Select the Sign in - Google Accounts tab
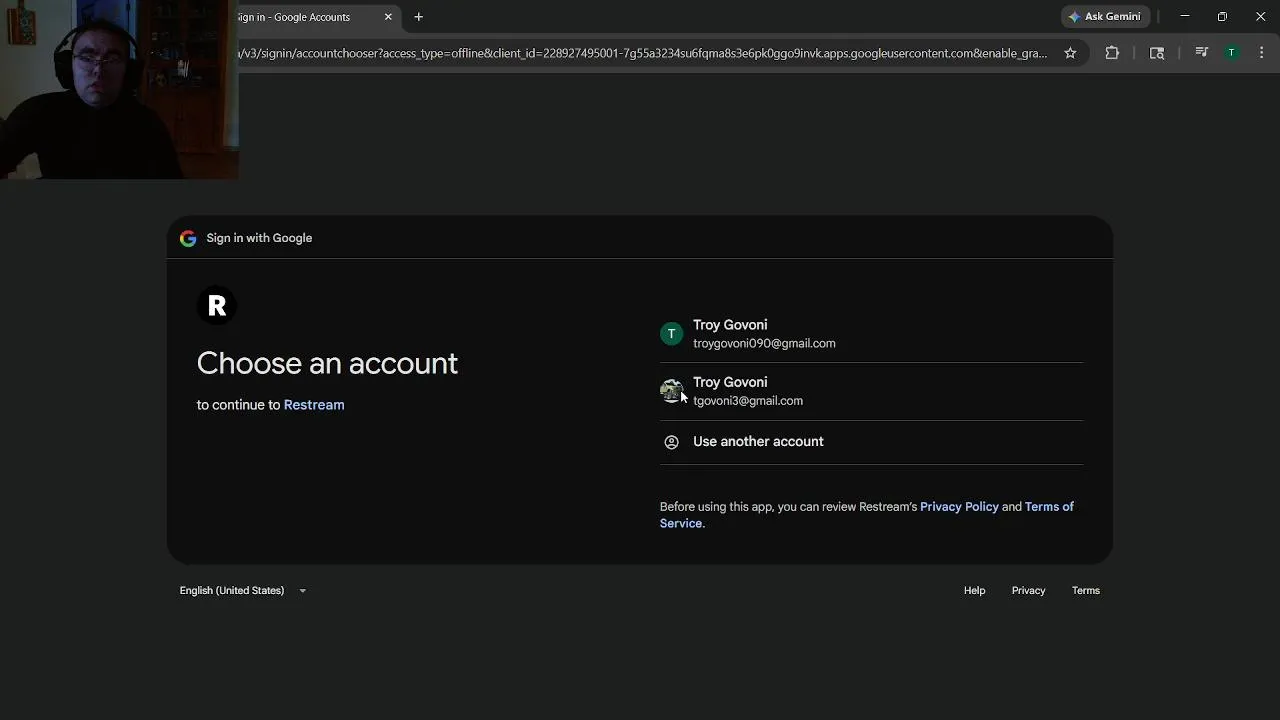The image size is (1280, 720). 300,17
